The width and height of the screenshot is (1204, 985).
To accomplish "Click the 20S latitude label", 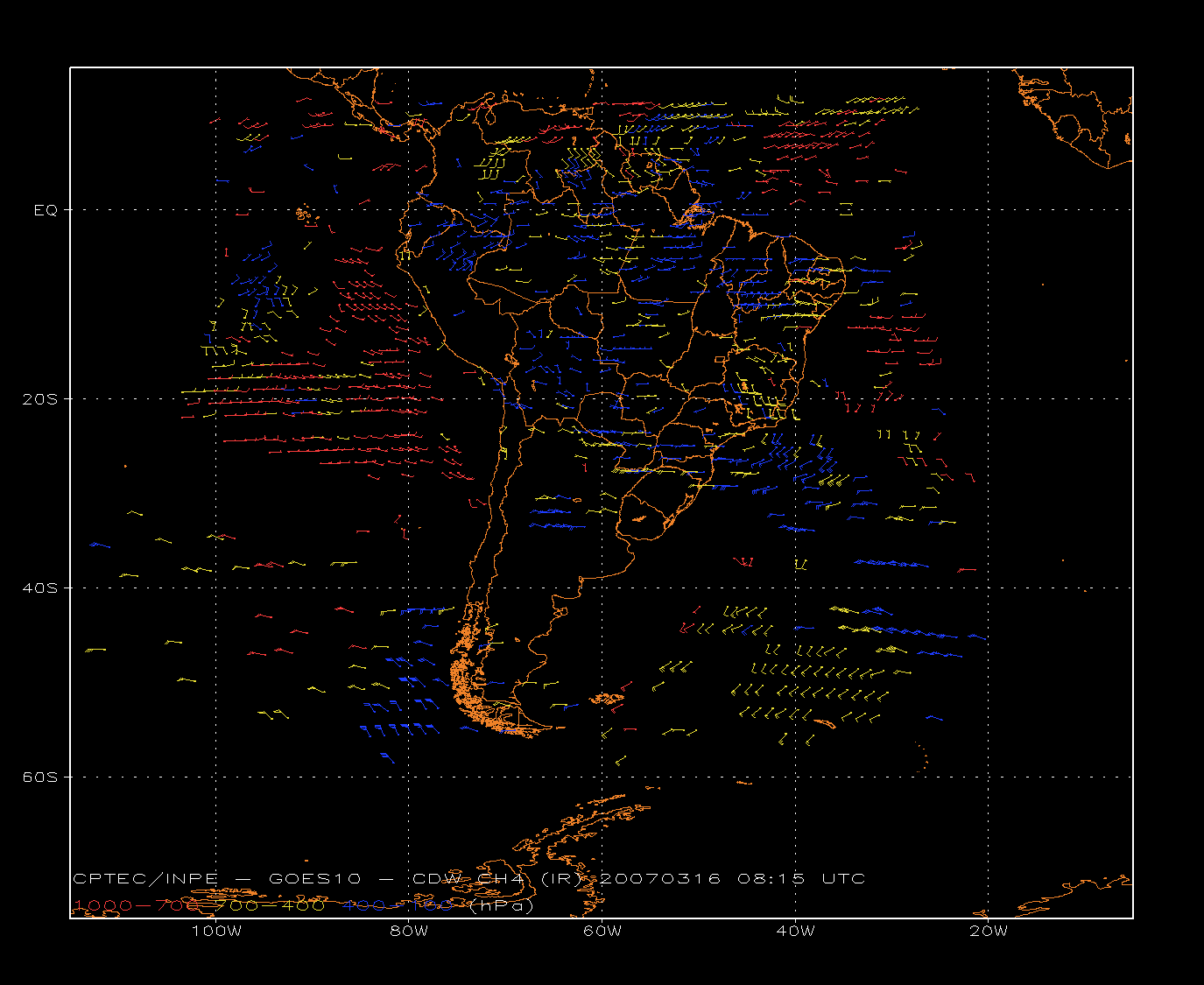I will click(39, 399).
